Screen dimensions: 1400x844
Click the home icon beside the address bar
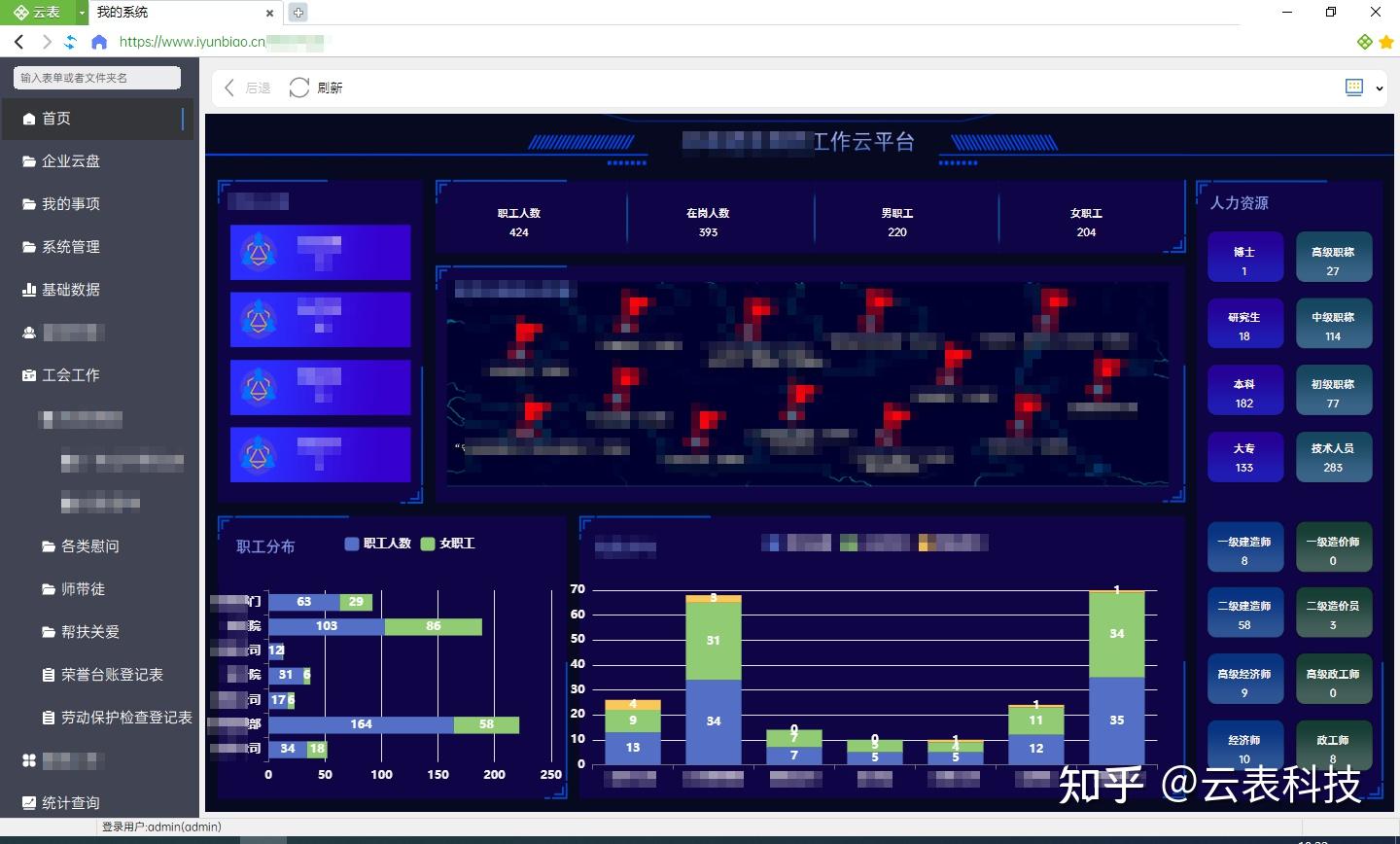(x=102, y=42)
